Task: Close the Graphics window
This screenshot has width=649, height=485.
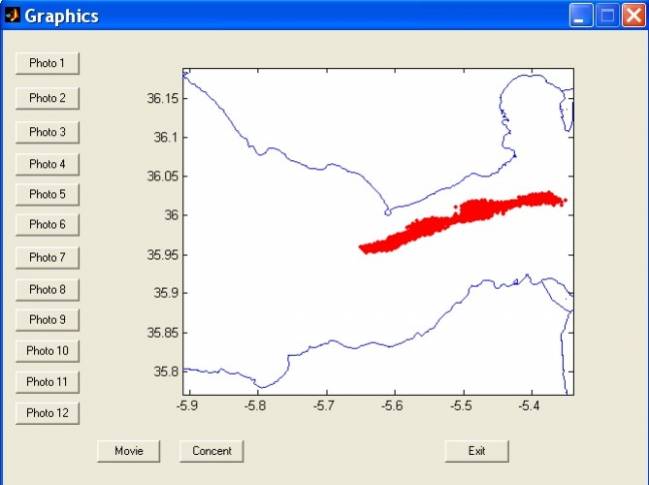Action: coord(634,16)
